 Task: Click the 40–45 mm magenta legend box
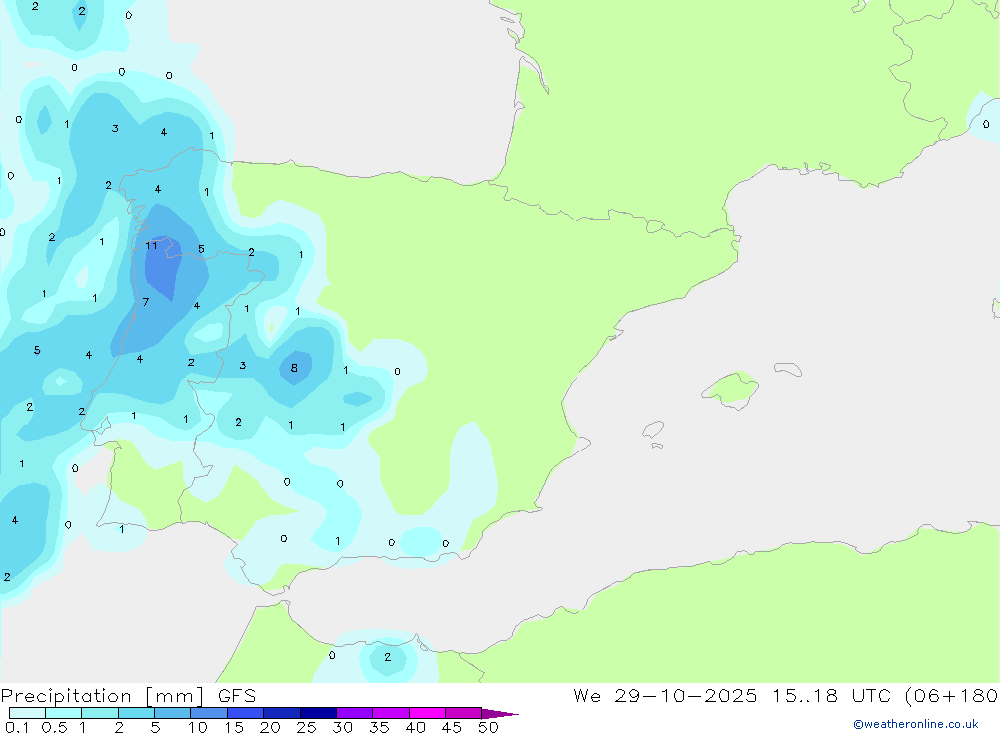click(x=427, y=713)
